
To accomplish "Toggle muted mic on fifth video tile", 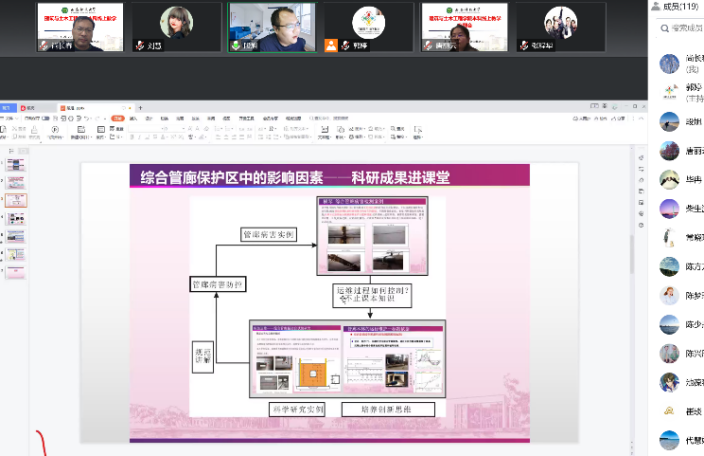I will coord(428,45).
